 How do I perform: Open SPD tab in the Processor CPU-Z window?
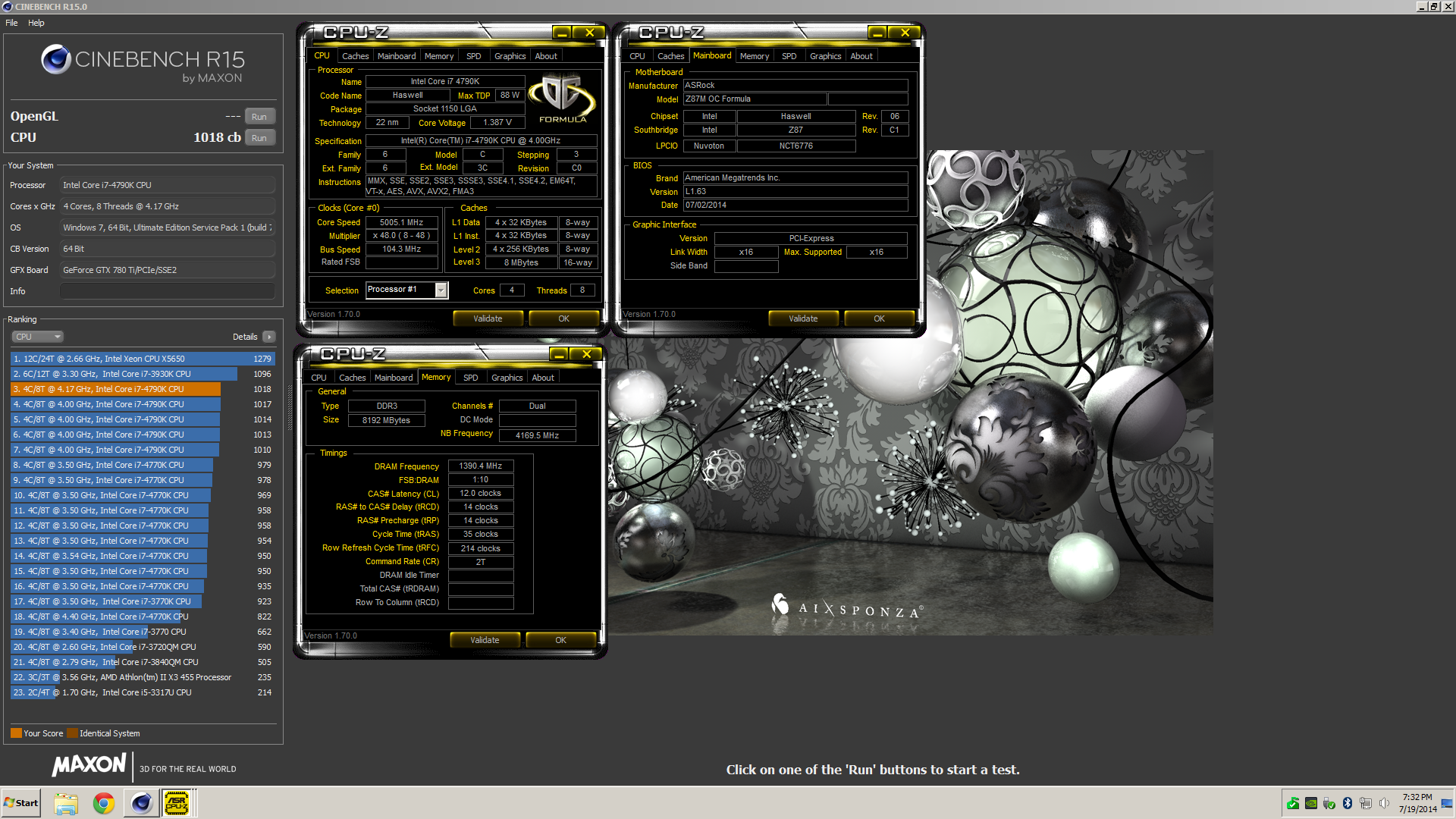pos(474,56)
